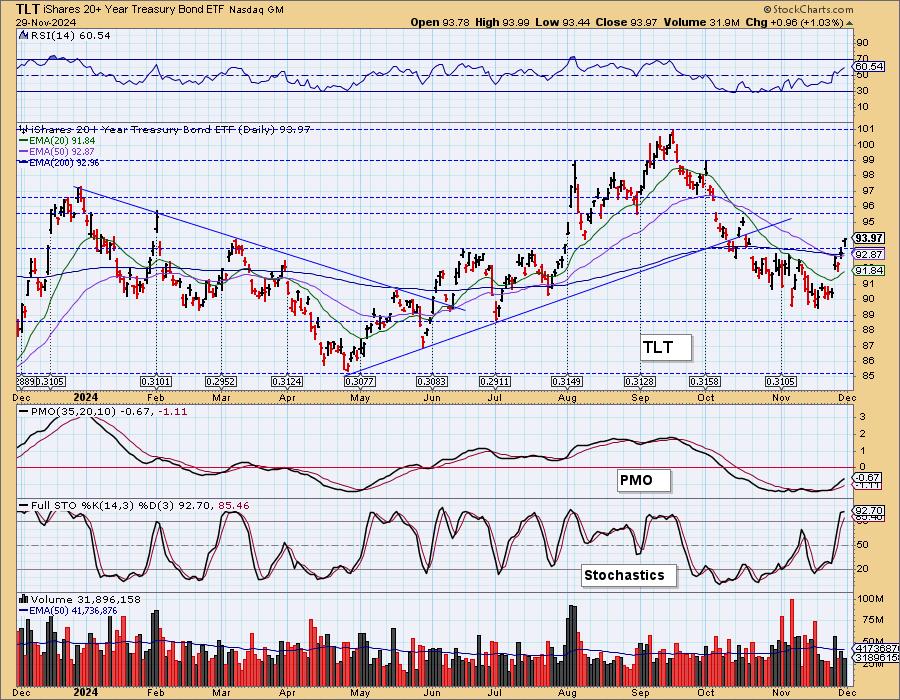Click the EMA(50) 92.87 legend entry
Screen dimensions: 900x700
62,151
